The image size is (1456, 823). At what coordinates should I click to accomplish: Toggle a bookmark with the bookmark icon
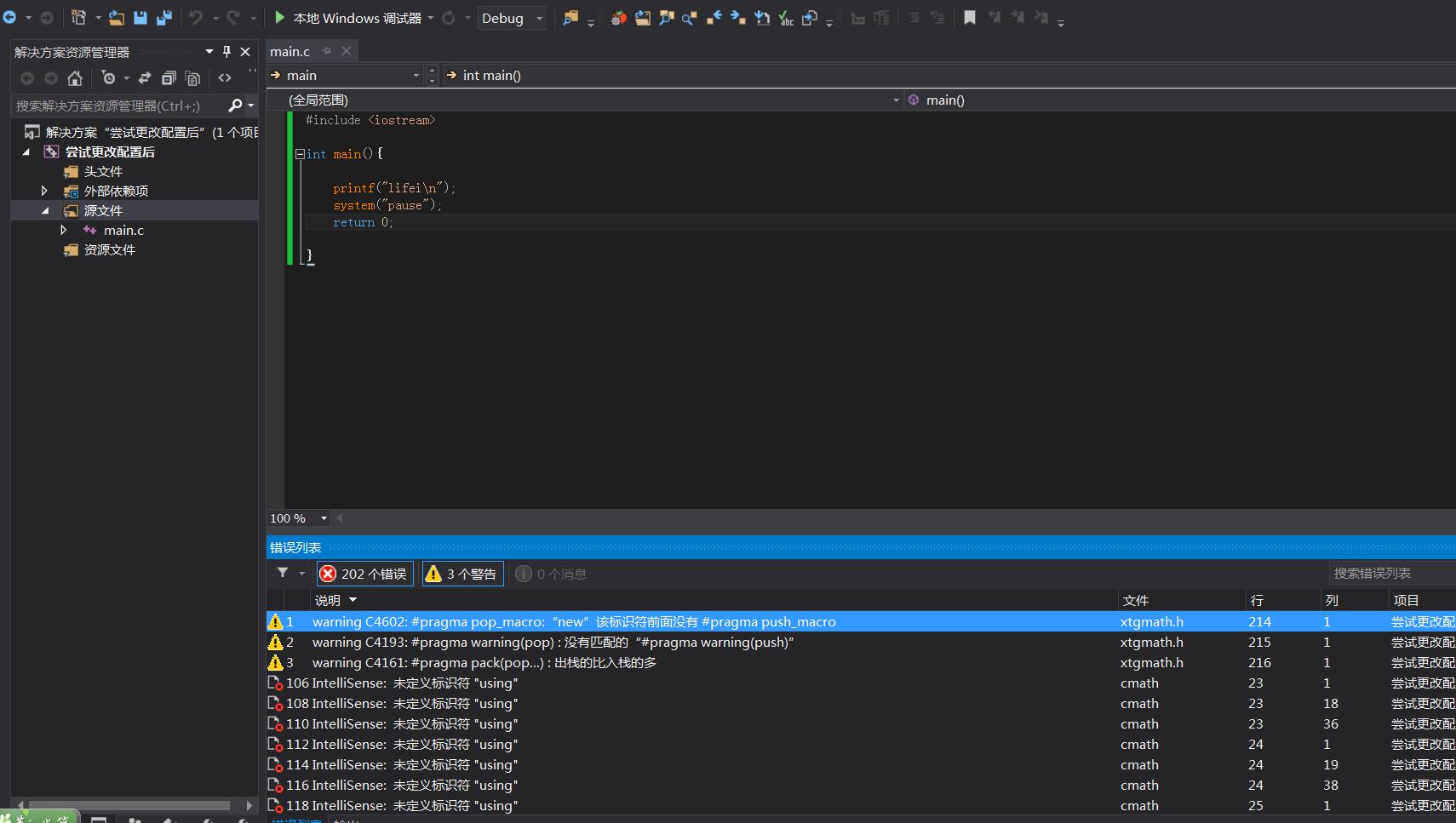(x=969, y=18)
